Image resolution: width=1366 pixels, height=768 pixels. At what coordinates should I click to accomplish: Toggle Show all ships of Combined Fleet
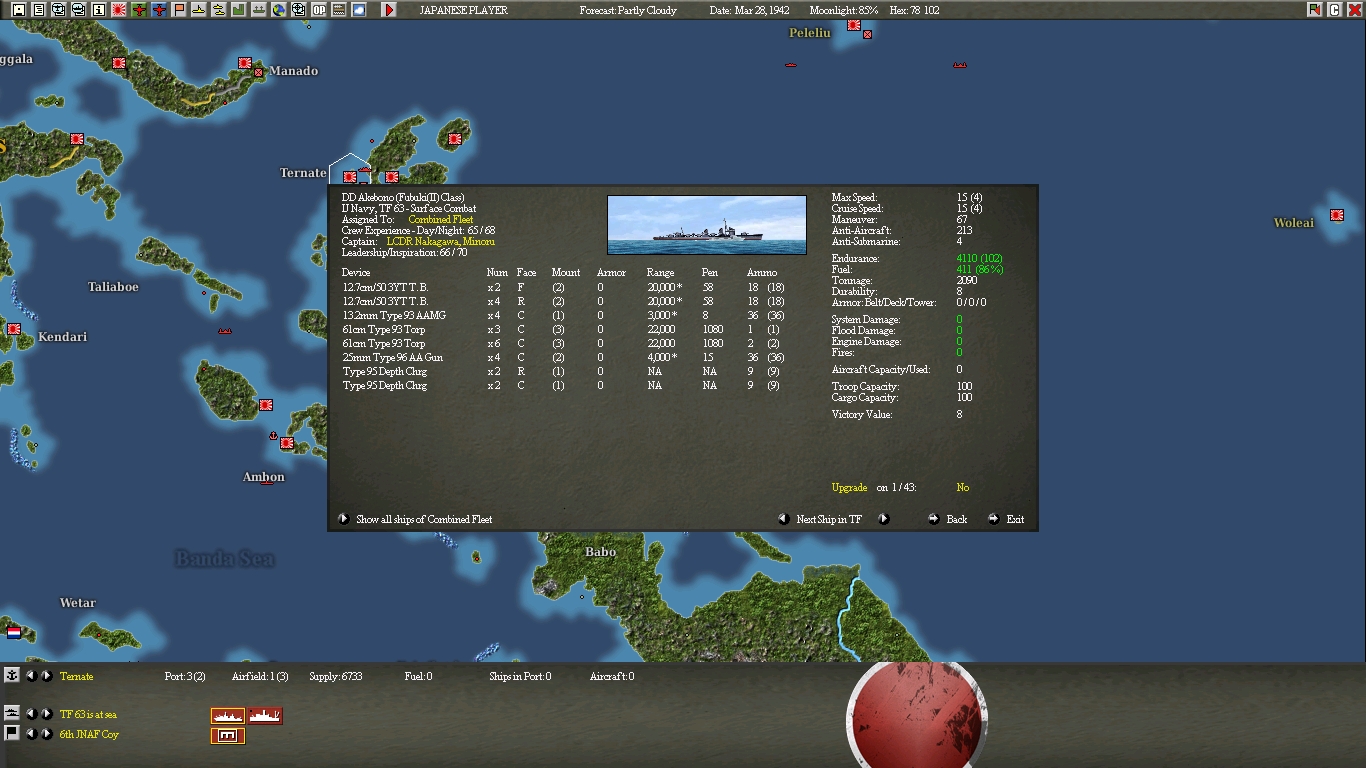[343, 519]
